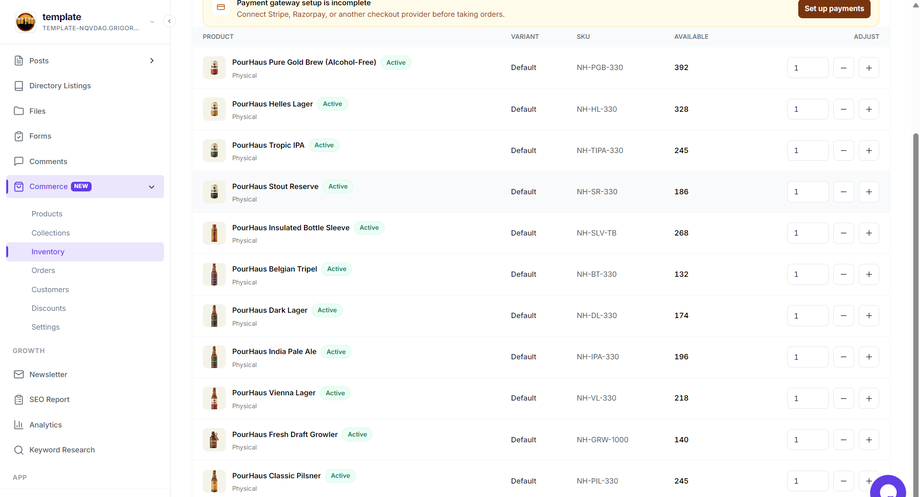Screen dimensions: 920x497
Task: Decrease PourHaus Pure Gold Brew stock with minus
Action: (843, 68)
